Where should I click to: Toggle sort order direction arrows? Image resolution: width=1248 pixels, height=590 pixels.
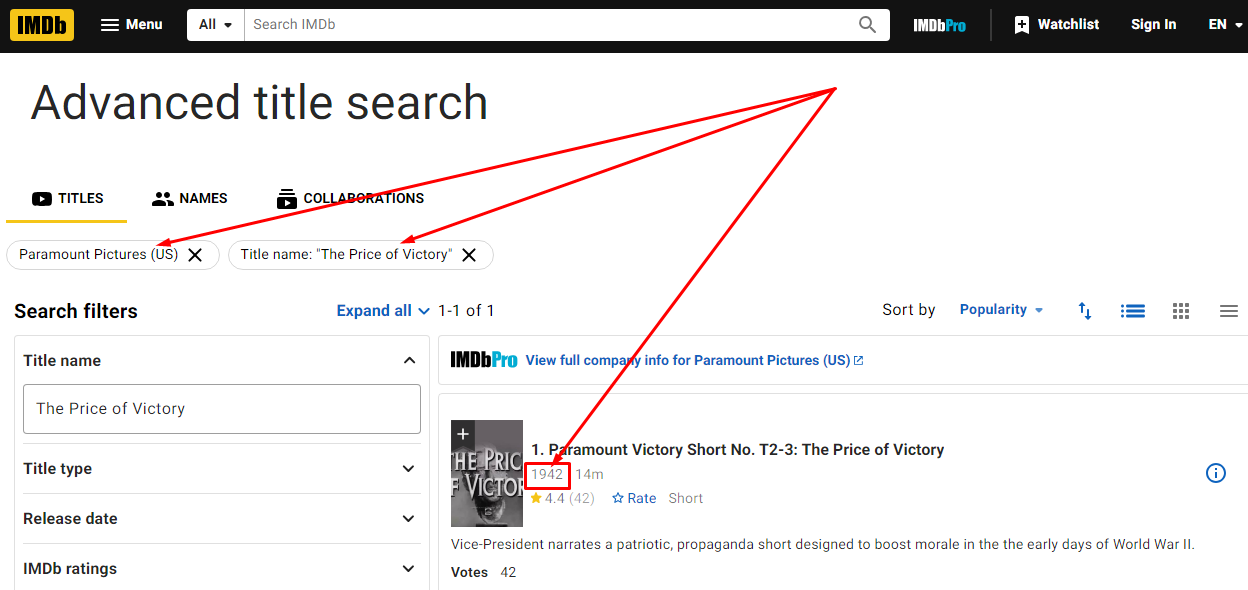coord(1085,311)
